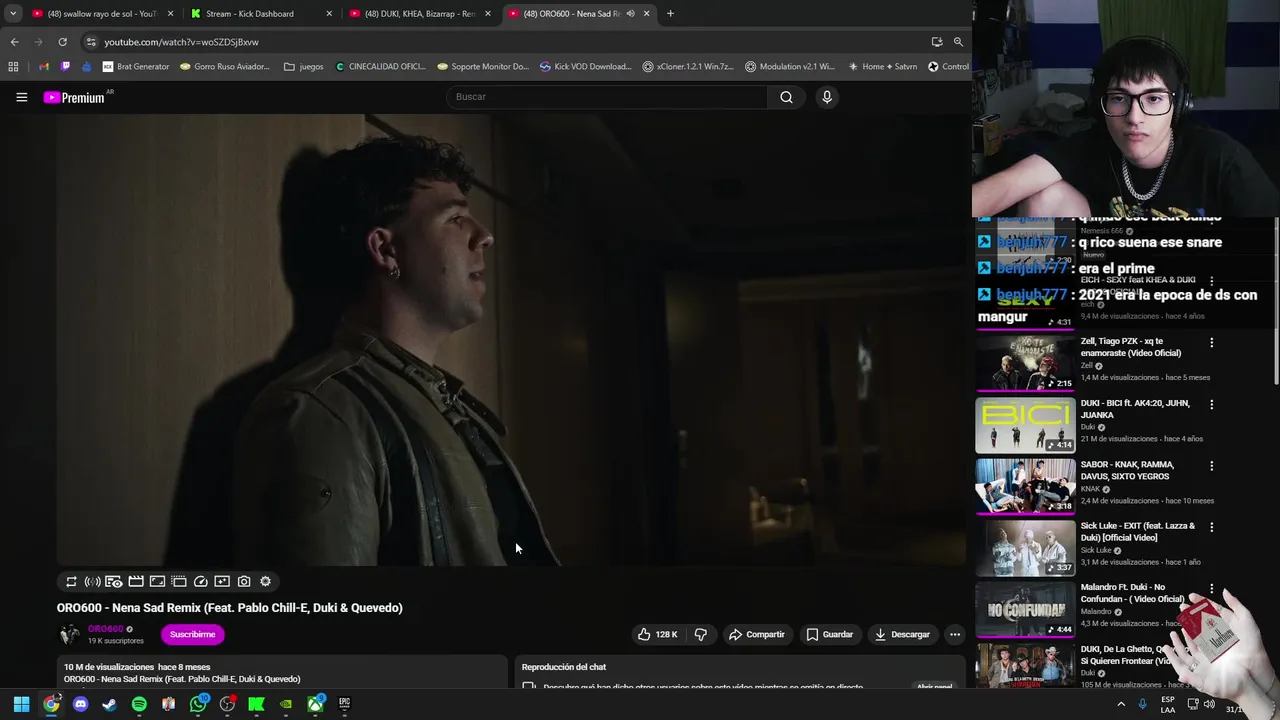The width and height of the screenshot is (1280, 720).
Task: Open options for Zell, Tiago PZK video
Action: 1212,343
